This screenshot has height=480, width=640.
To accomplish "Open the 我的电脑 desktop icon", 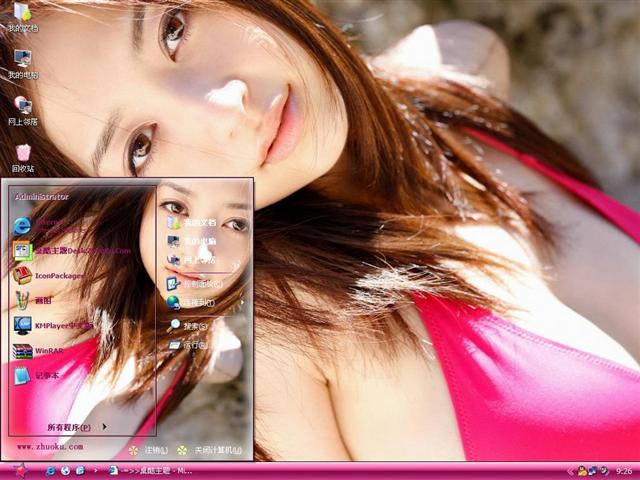I will tap(23, 64).
